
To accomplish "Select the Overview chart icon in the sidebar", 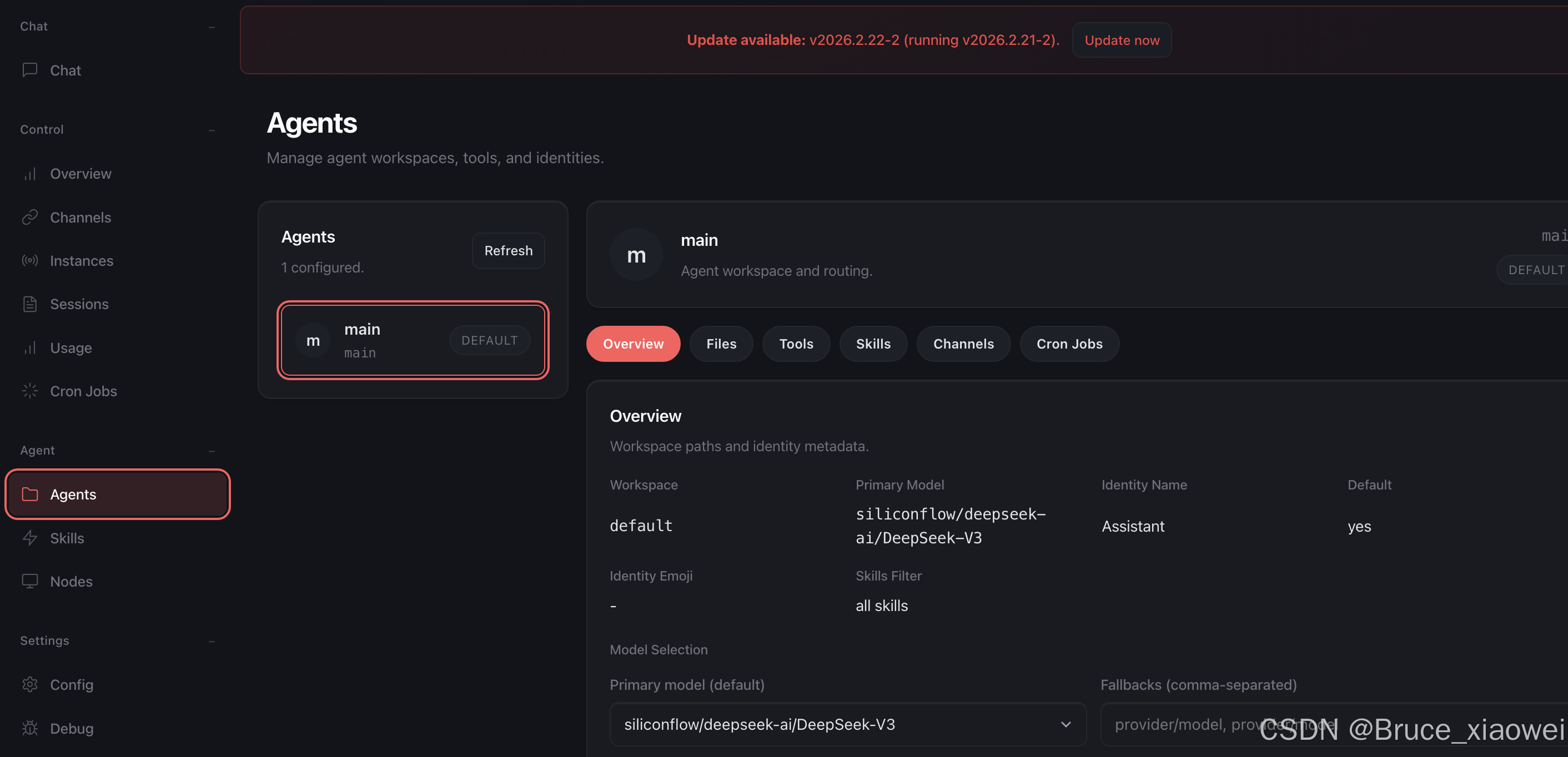I will [x=31, y=173].
